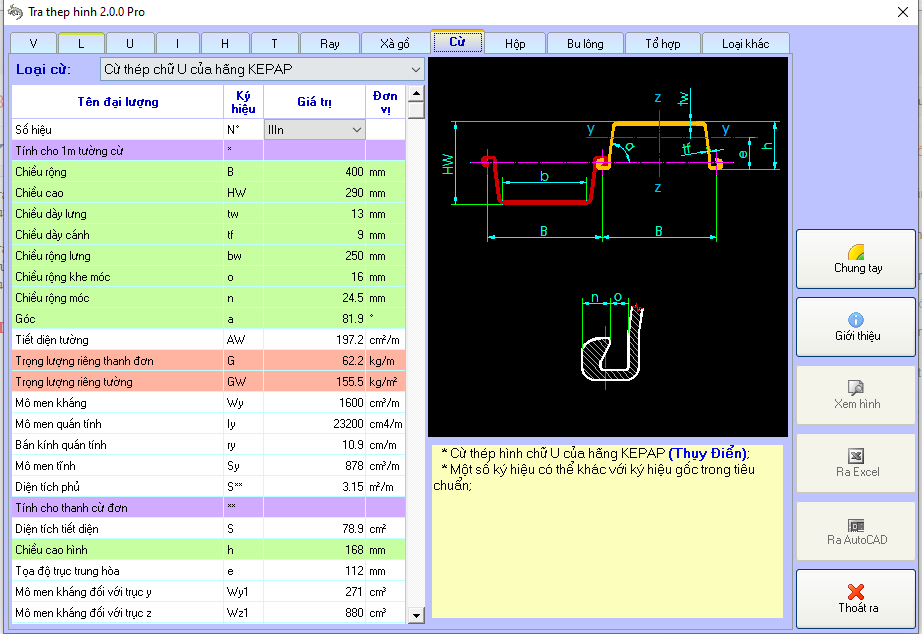Click the Xem hình preview icon
The image size is (922, 634).
[856, 387]
